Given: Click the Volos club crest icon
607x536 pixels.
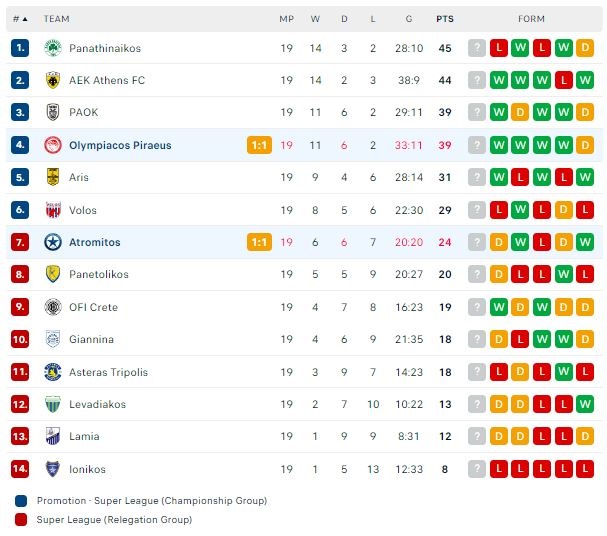Looking at the screenshot, I should 53,210.
